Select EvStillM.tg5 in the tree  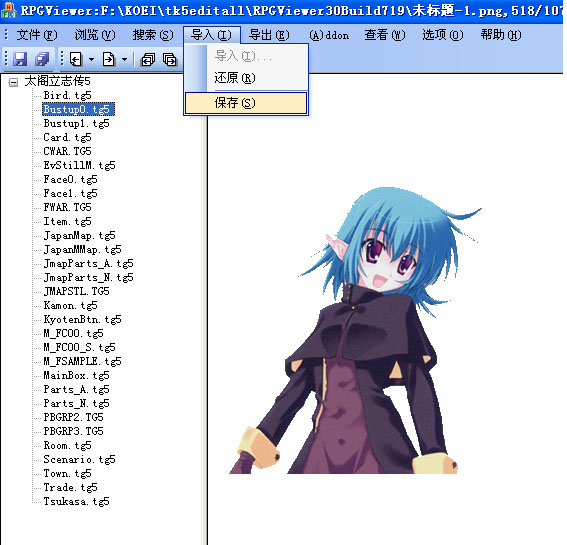[x=79, y=165]
